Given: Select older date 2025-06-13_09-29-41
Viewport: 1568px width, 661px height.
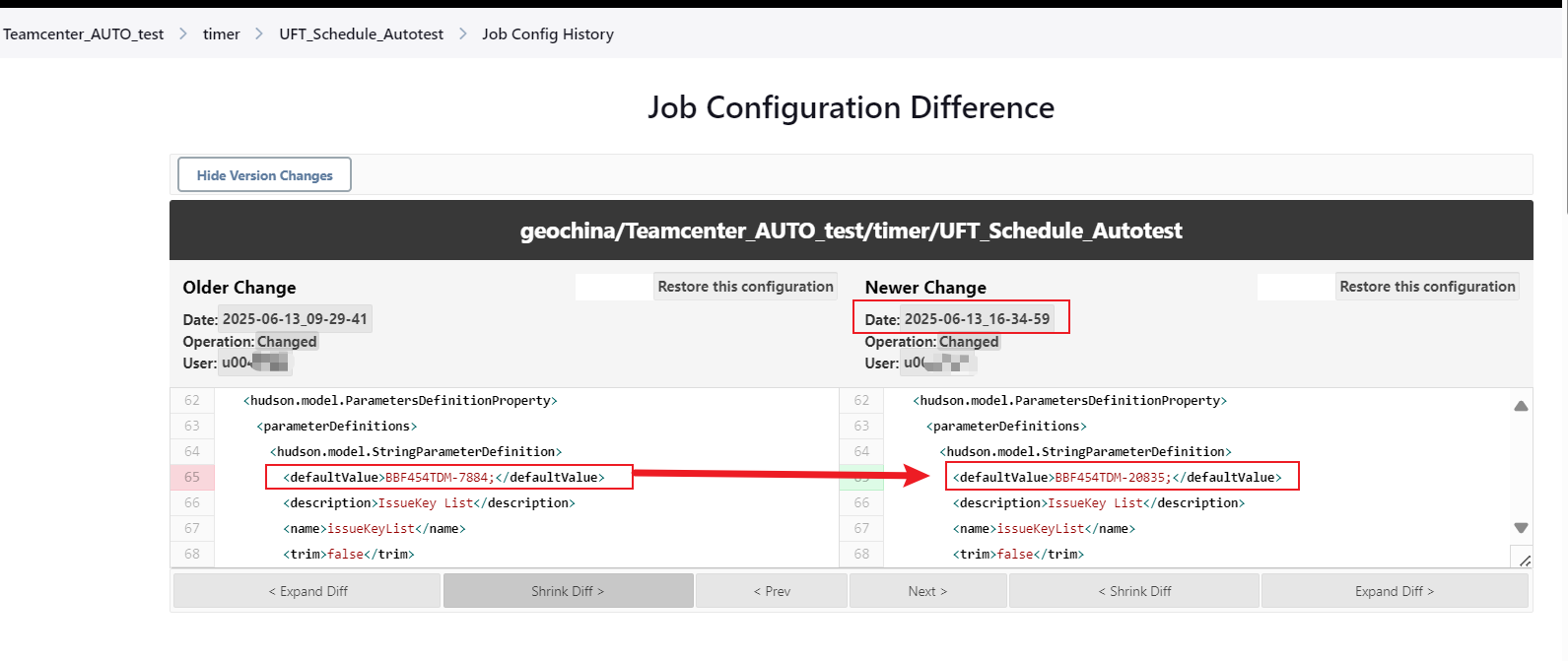Looking at the screenshot, I should pyautogui.click(x=295, y=319).
